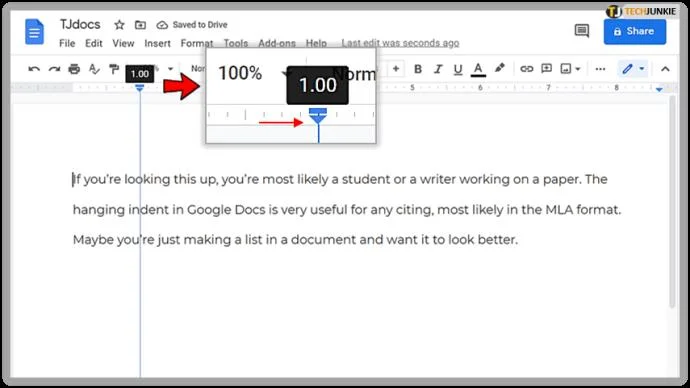Insert an image
690x388 pixels.
(x=566, y=69)
